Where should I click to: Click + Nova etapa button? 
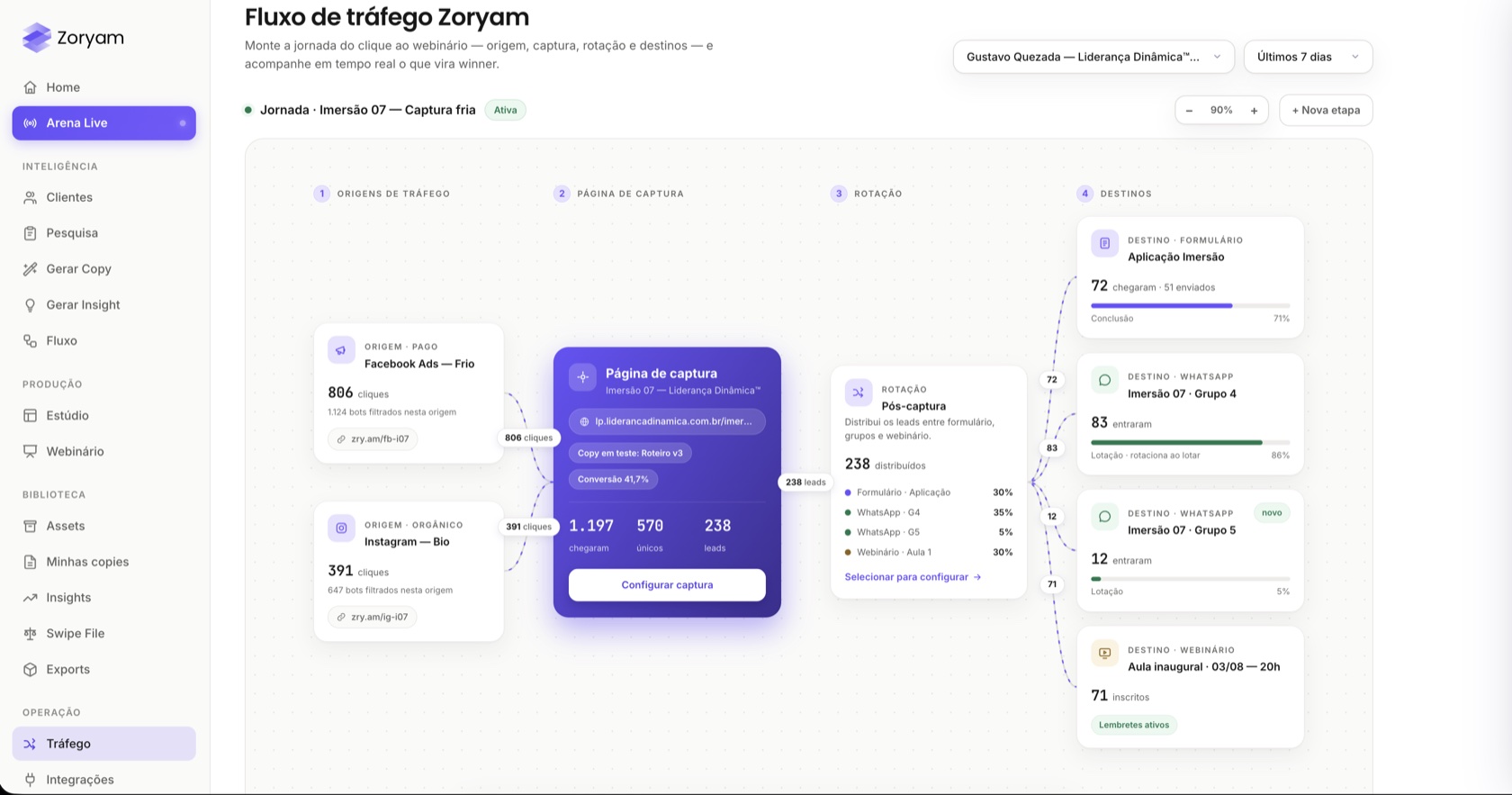click(1326, 111)
